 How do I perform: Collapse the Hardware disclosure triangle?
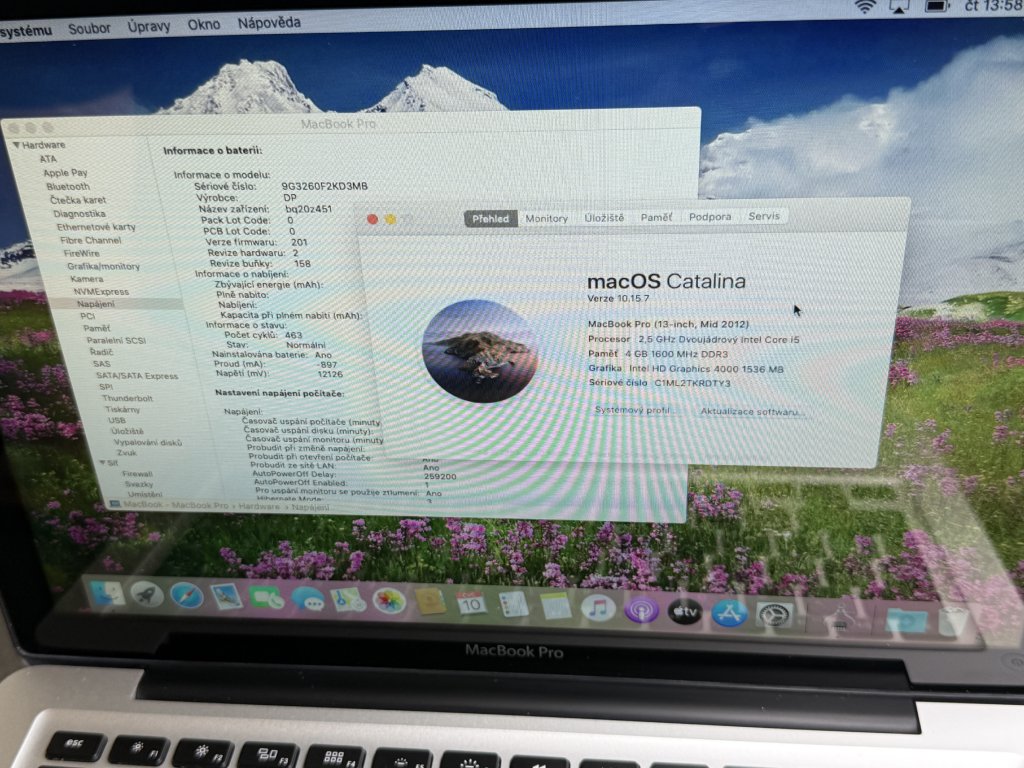tap(16, 144)
